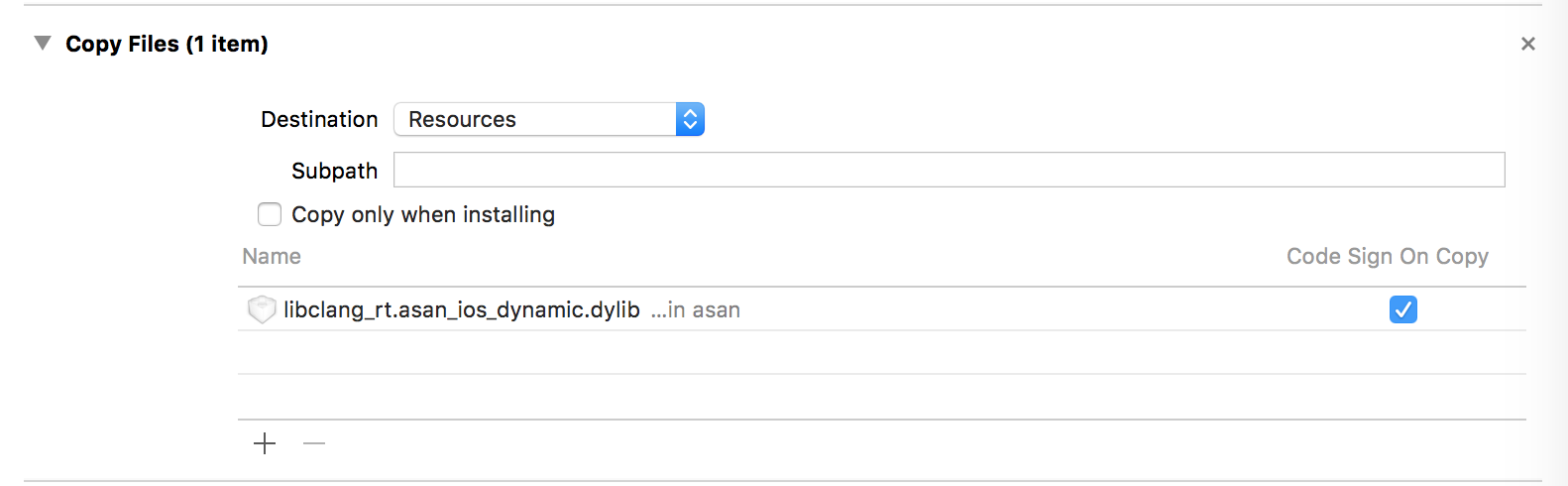Click the last empty row above plus button
Screen dimensions: 1568x486
[x=882, y=397]
